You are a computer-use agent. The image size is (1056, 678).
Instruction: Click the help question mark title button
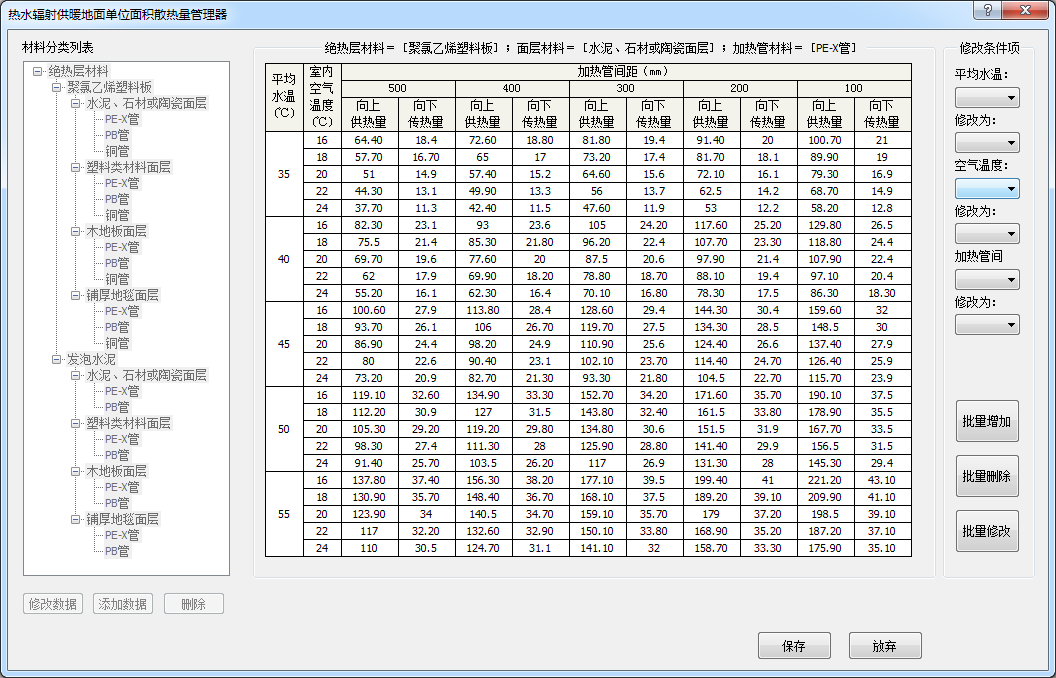988,10
